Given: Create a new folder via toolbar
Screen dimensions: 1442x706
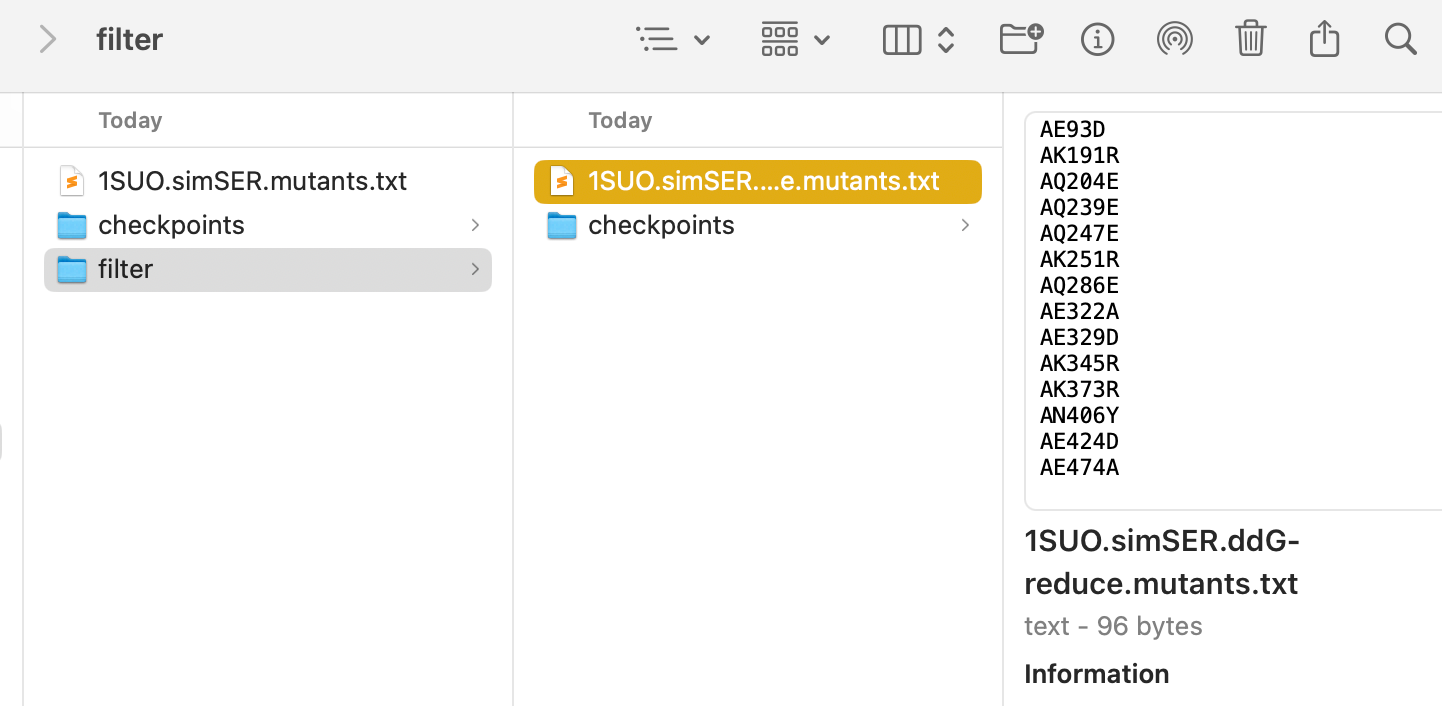Looking at the screenshot, I should [1021, 39].
